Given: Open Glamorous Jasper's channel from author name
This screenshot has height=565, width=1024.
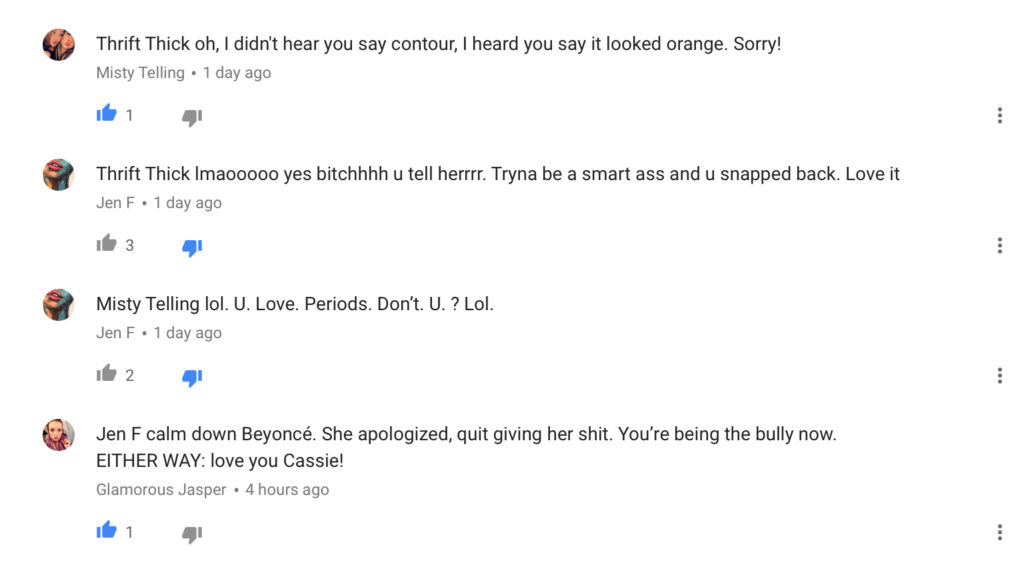Looking at the screenshot, I should point(161,490).
